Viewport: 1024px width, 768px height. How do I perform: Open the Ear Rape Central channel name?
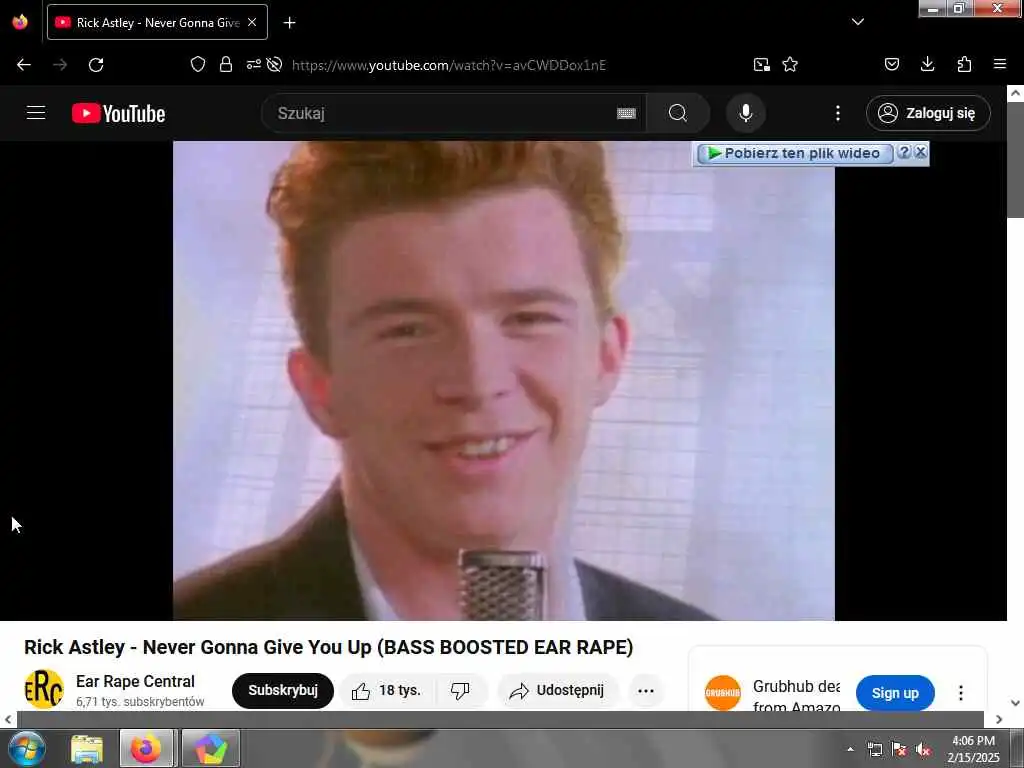[x=135, y=681]
